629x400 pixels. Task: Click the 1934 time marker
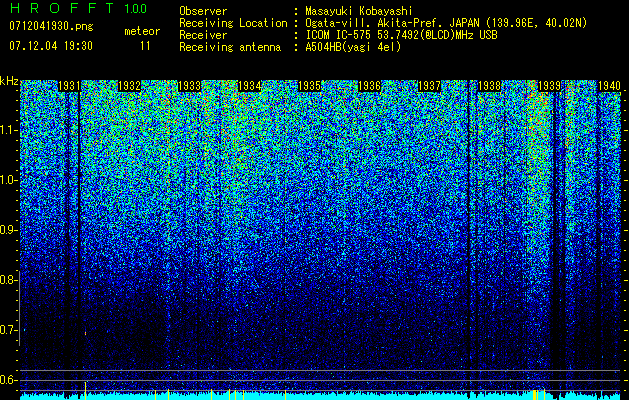[250, 86]
